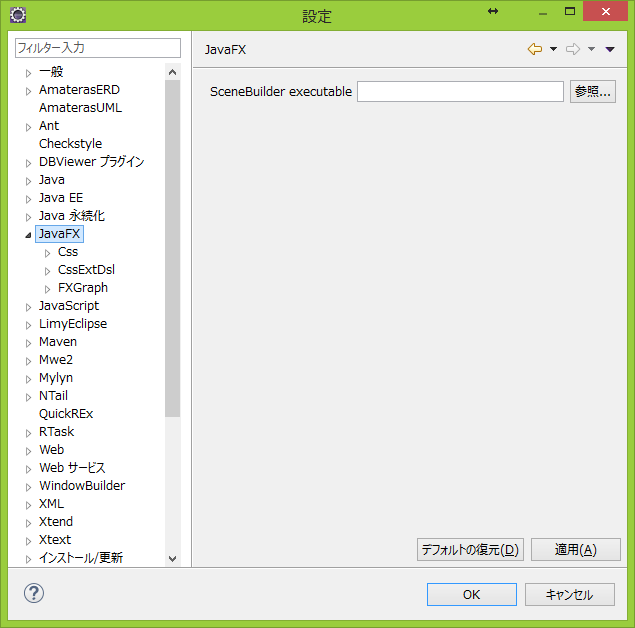
Task: Select AmaterasUML in the tree
Action: click(80, 108)
